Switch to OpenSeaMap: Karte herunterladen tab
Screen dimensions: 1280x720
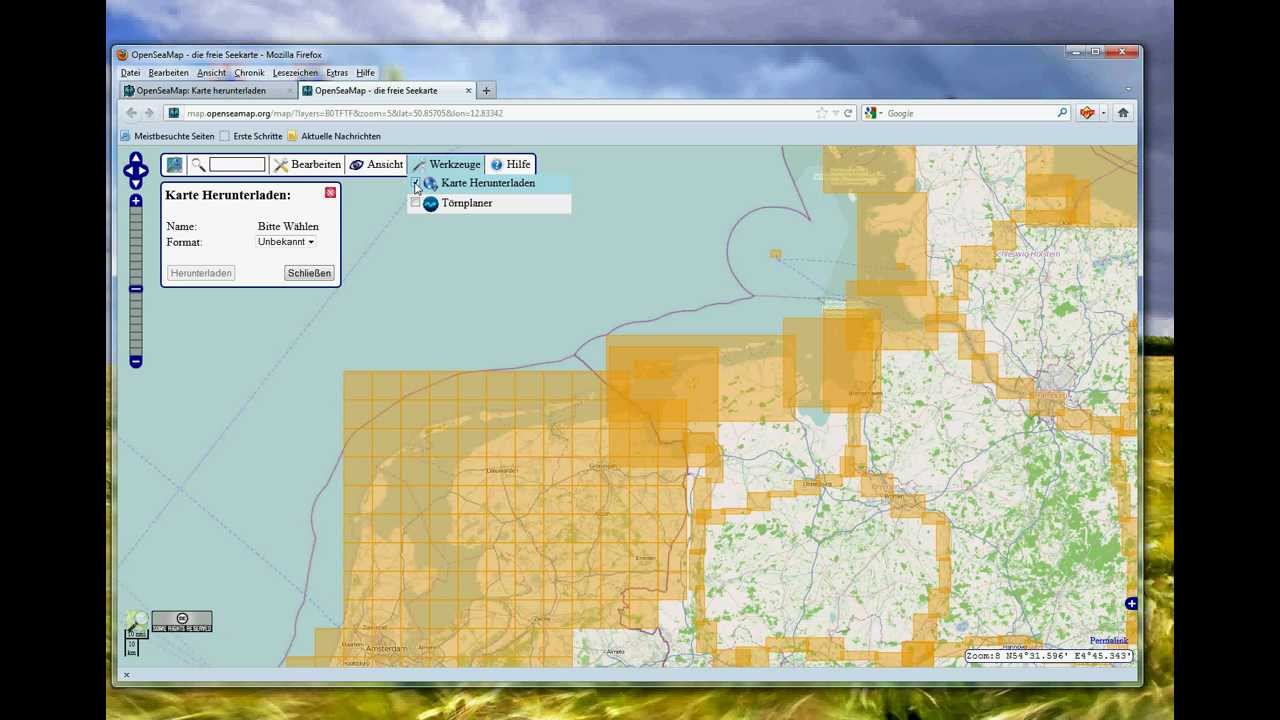(208, 90)
